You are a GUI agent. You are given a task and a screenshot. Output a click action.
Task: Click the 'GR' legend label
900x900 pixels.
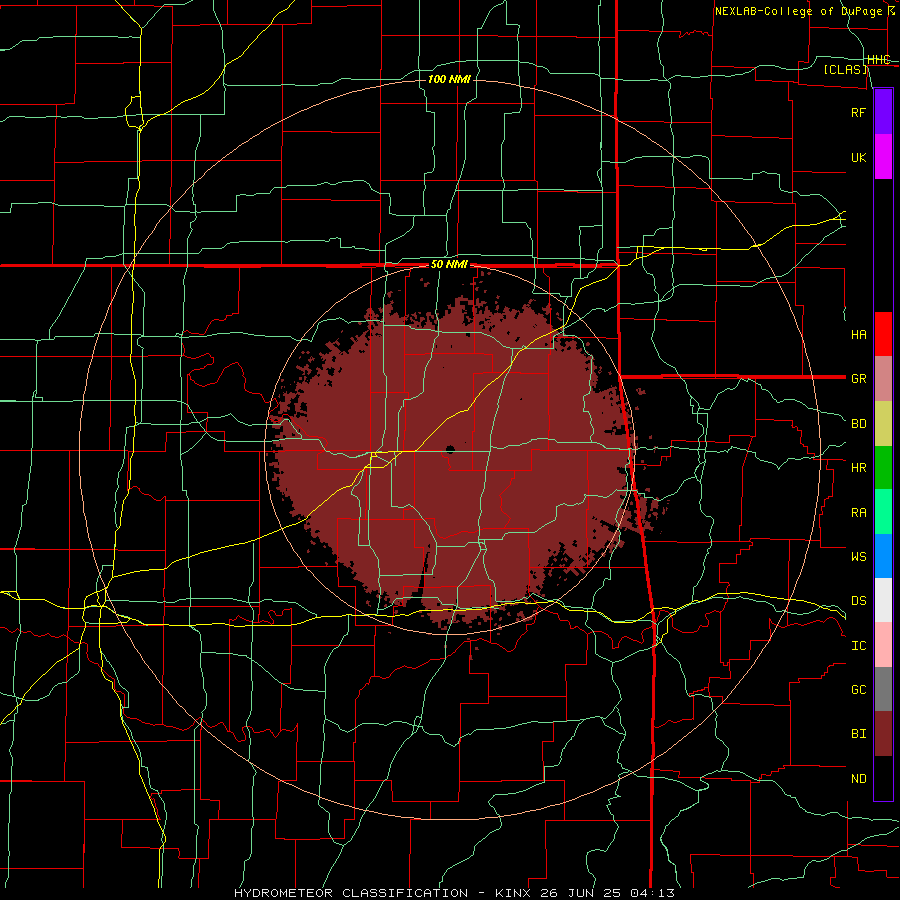point(859,379)
